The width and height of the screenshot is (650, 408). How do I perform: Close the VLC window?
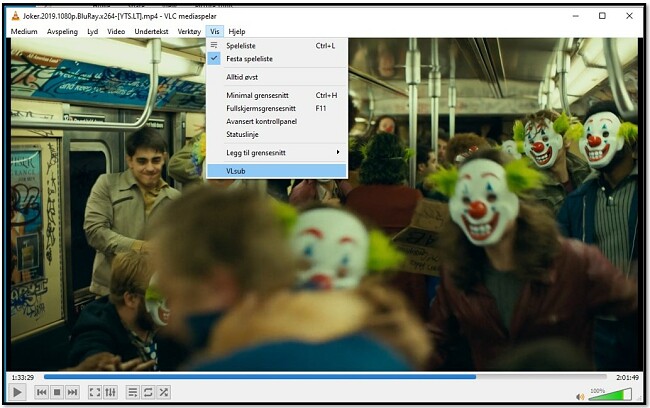point(629,16)
